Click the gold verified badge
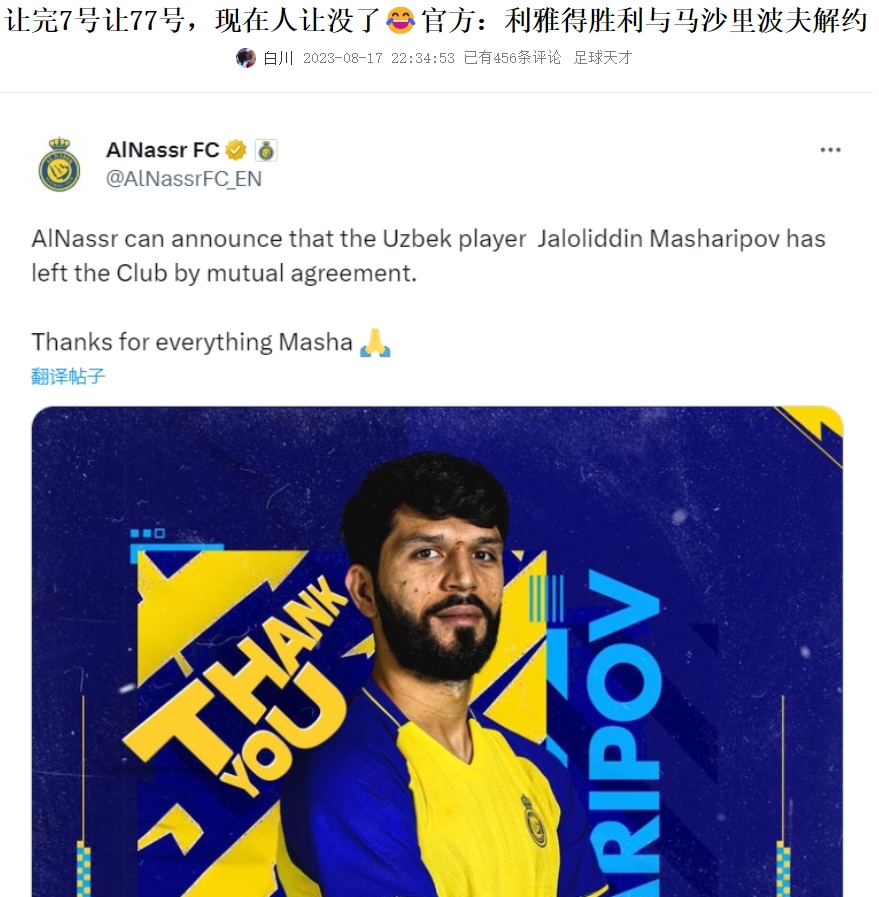 point(236,150)
